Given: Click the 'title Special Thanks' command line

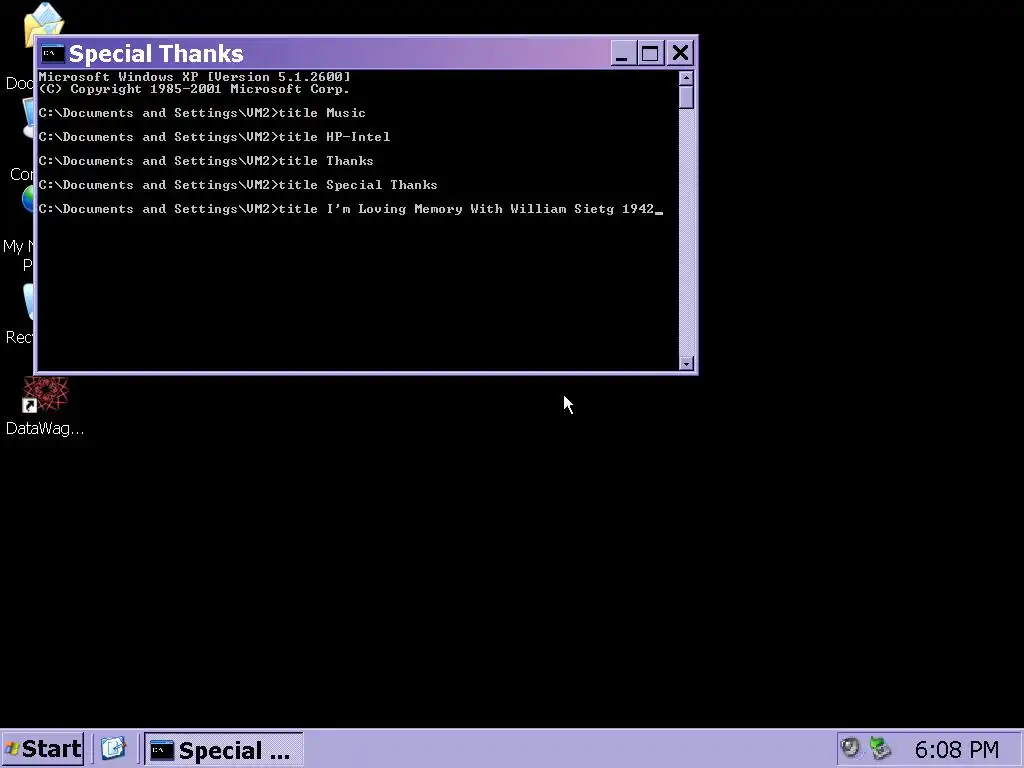Looking at the screenshot, I should 238,185.
